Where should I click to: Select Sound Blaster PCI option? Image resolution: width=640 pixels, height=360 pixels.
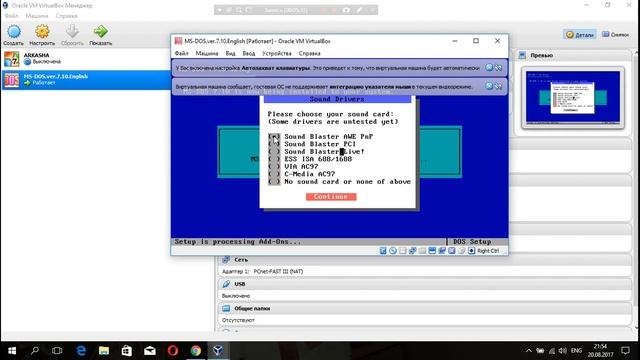(312, 144)
